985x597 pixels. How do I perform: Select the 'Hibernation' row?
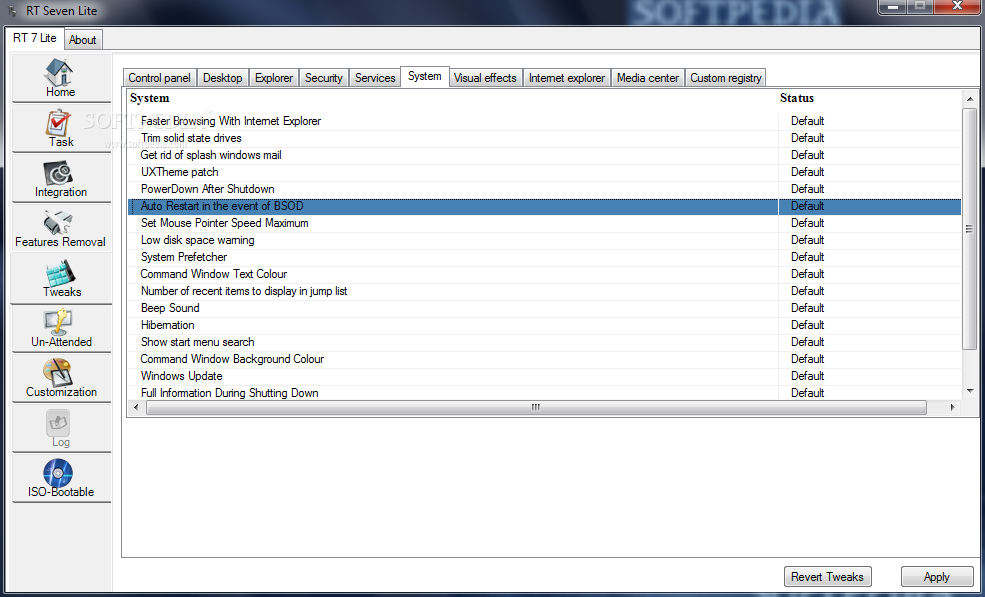pos(545,325)
